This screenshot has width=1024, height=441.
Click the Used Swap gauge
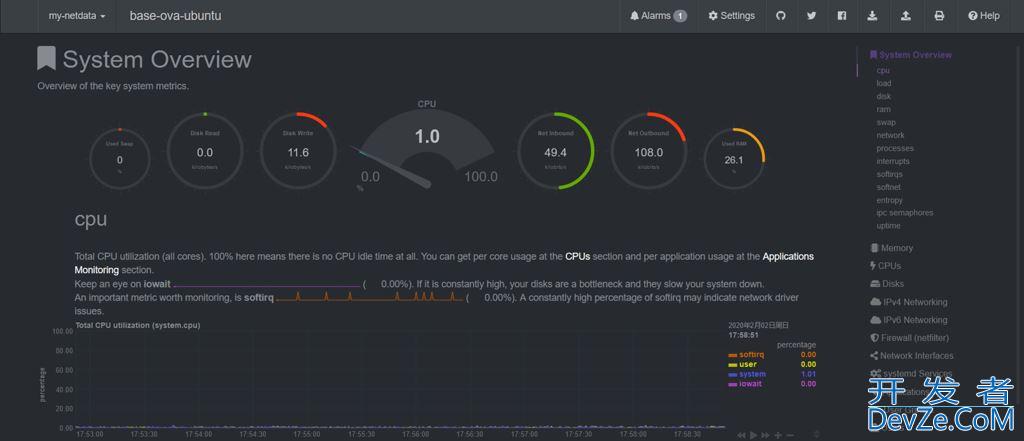120,157
